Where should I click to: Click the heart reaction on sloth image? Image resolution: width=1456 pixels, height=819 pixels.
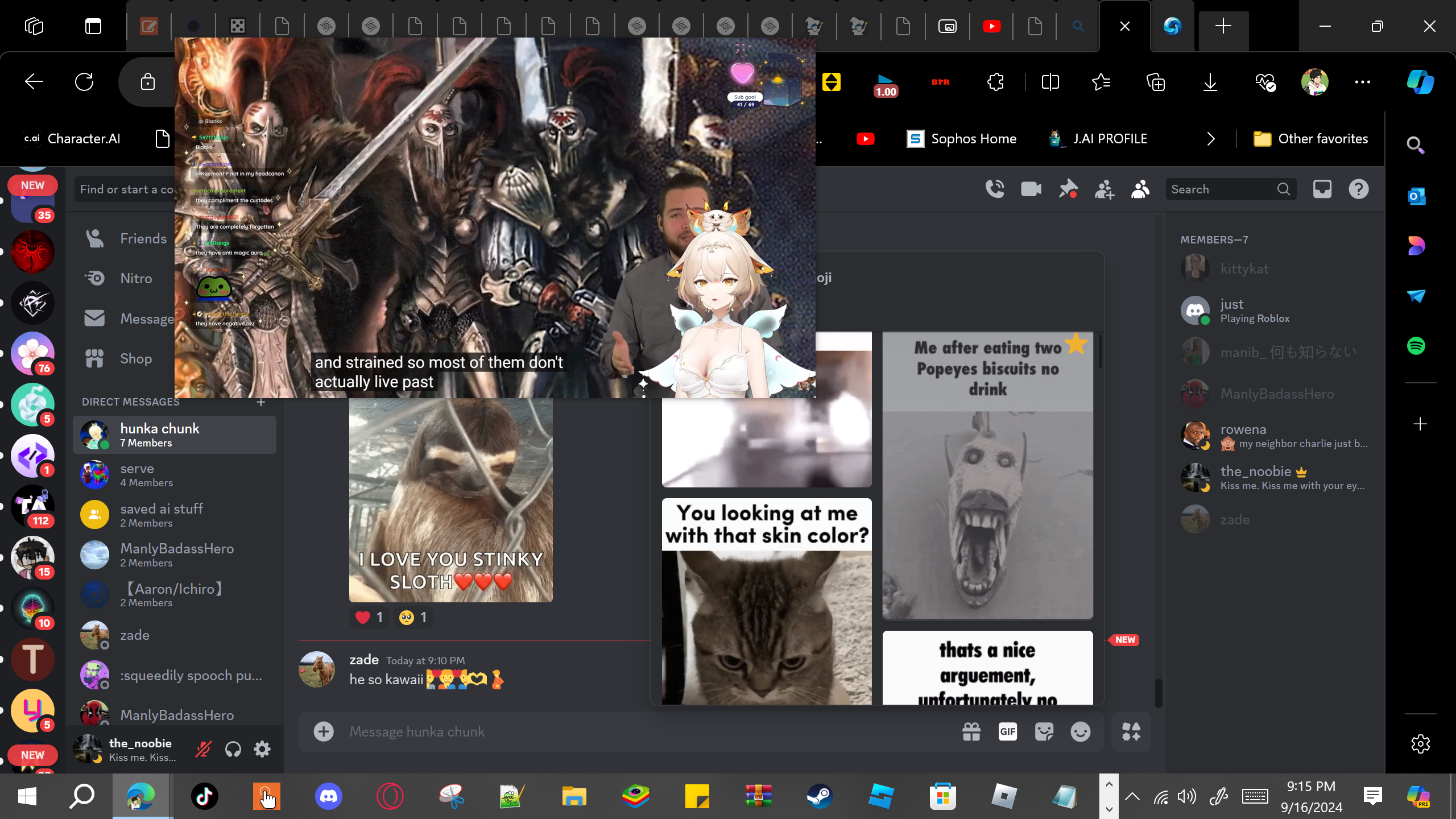pos(369,617)
